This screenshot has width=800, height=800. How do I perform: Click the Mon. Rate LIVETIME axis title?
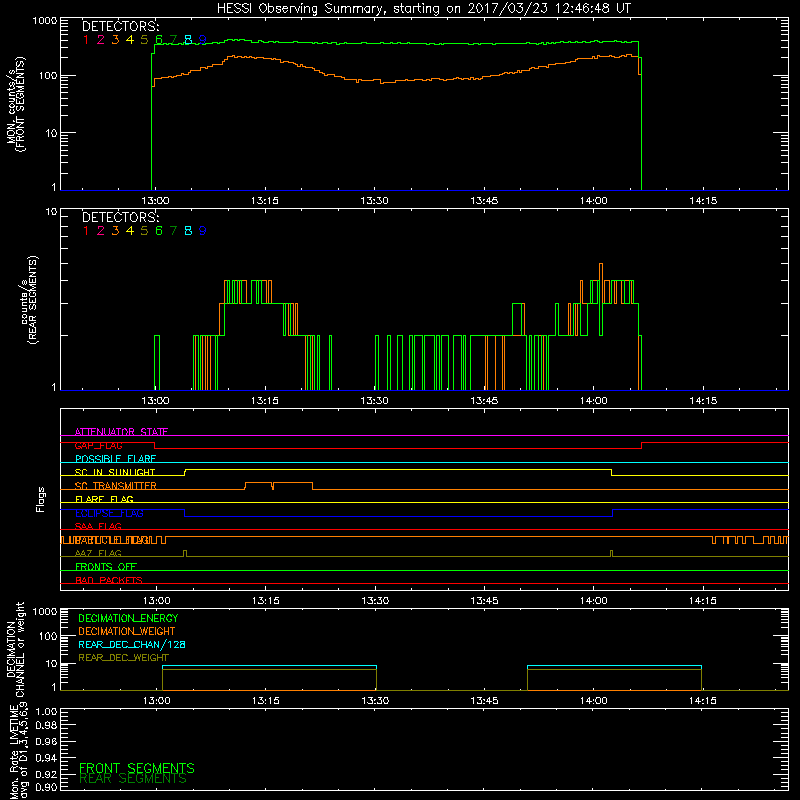point(19,750)
